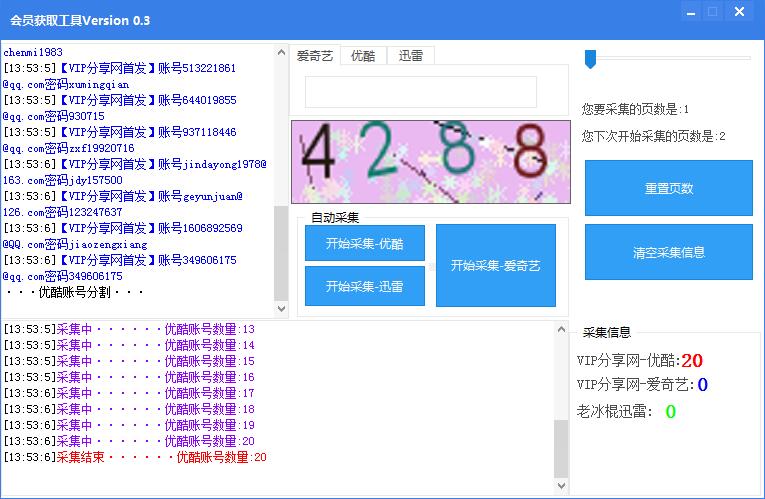Click the status row 优酷账号数量:19
This screenshot has height=499, width=765.
point(129,425)
